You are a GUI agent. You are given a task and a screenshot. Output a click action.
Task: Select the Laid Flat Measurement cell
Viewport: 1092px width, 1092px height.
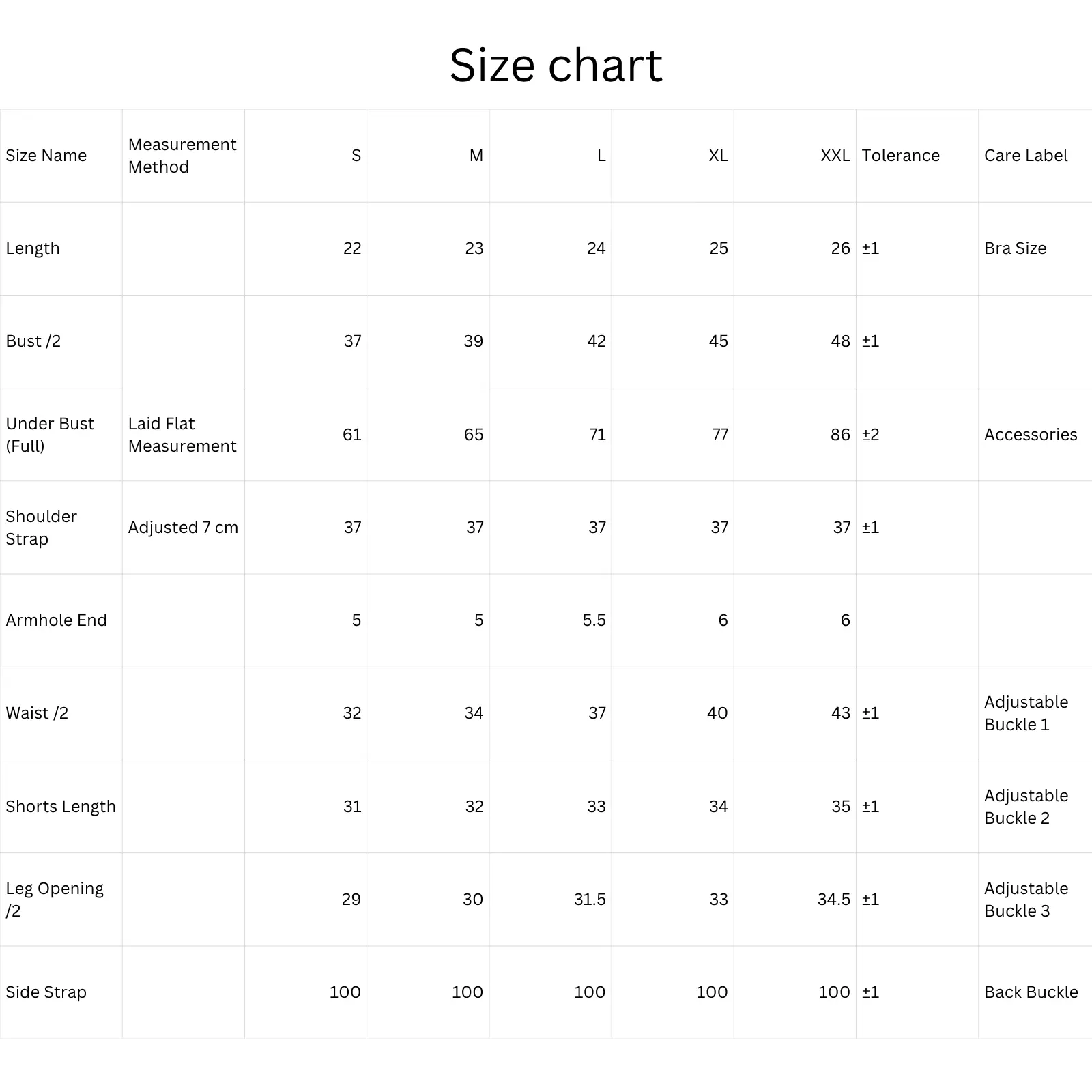click(x=182, y=435)
